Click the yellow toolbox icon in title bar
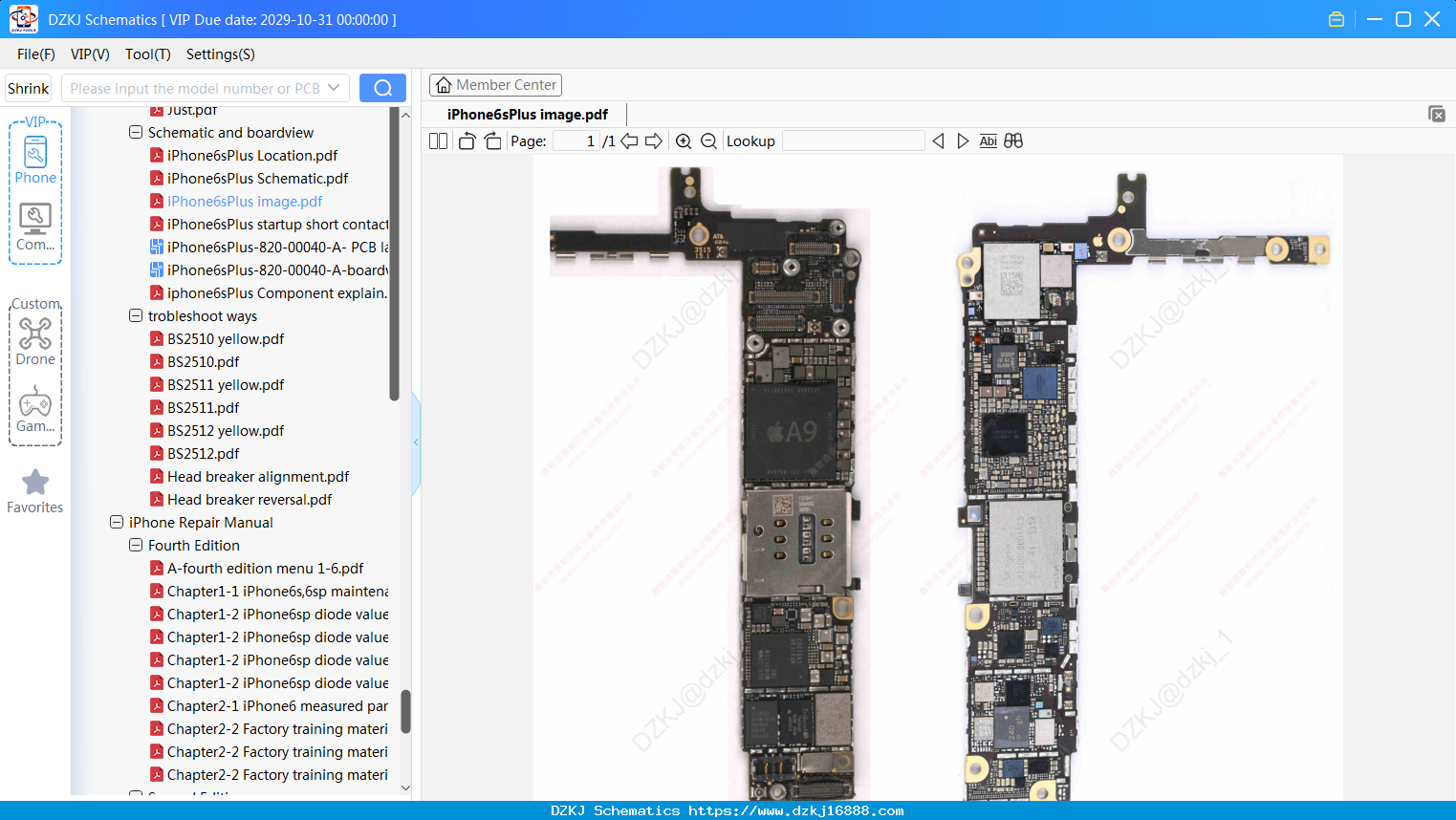This screenshot has height=820, width=1456. click(1336, 19)
